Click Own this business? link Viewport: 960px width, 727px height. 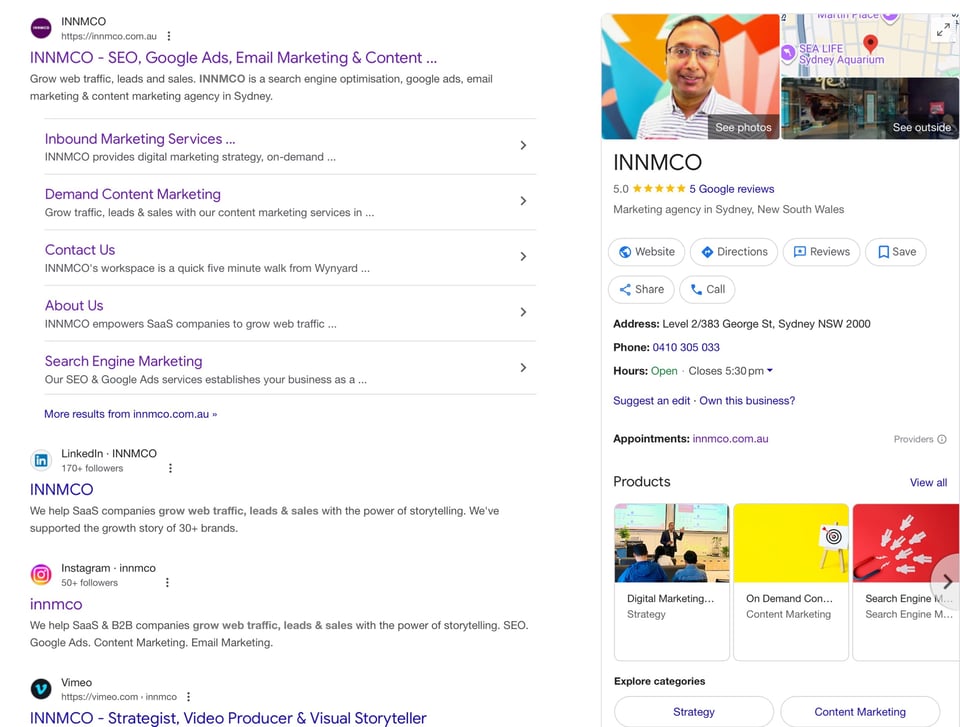[x=747, y=401]
